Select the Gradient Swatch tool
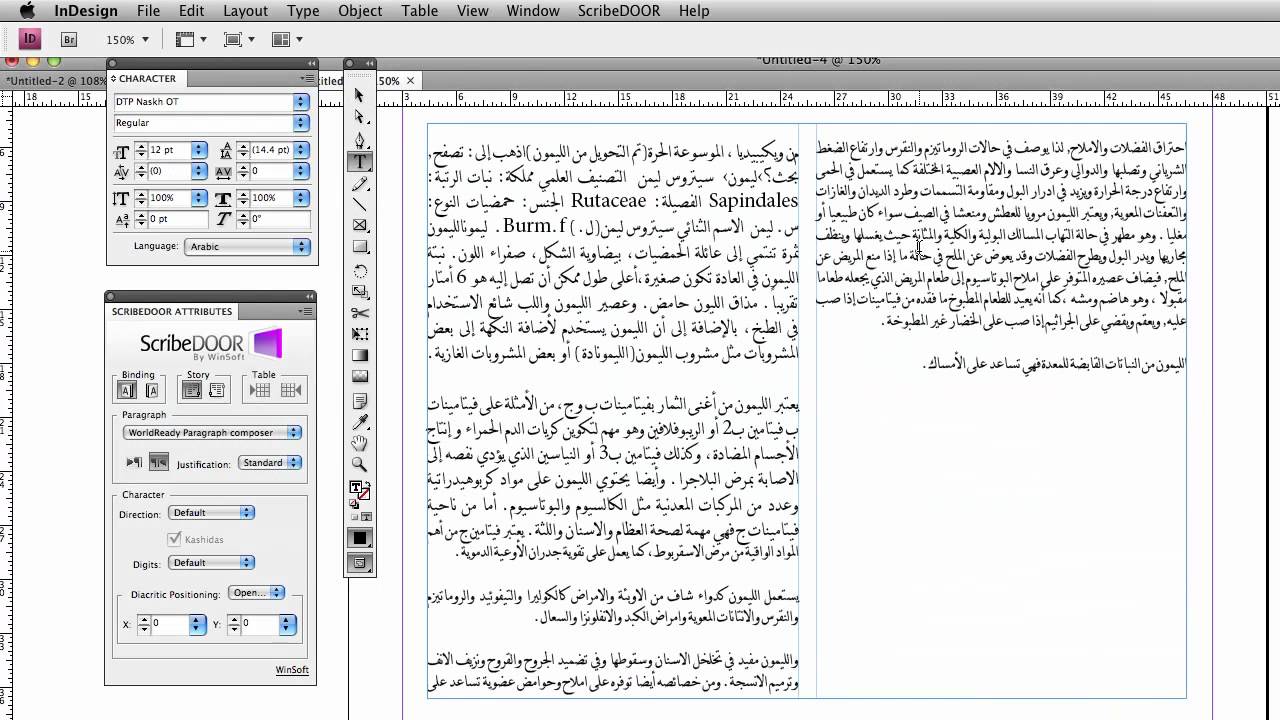This screenshot has height=720, width=1280. click(360, 355)
